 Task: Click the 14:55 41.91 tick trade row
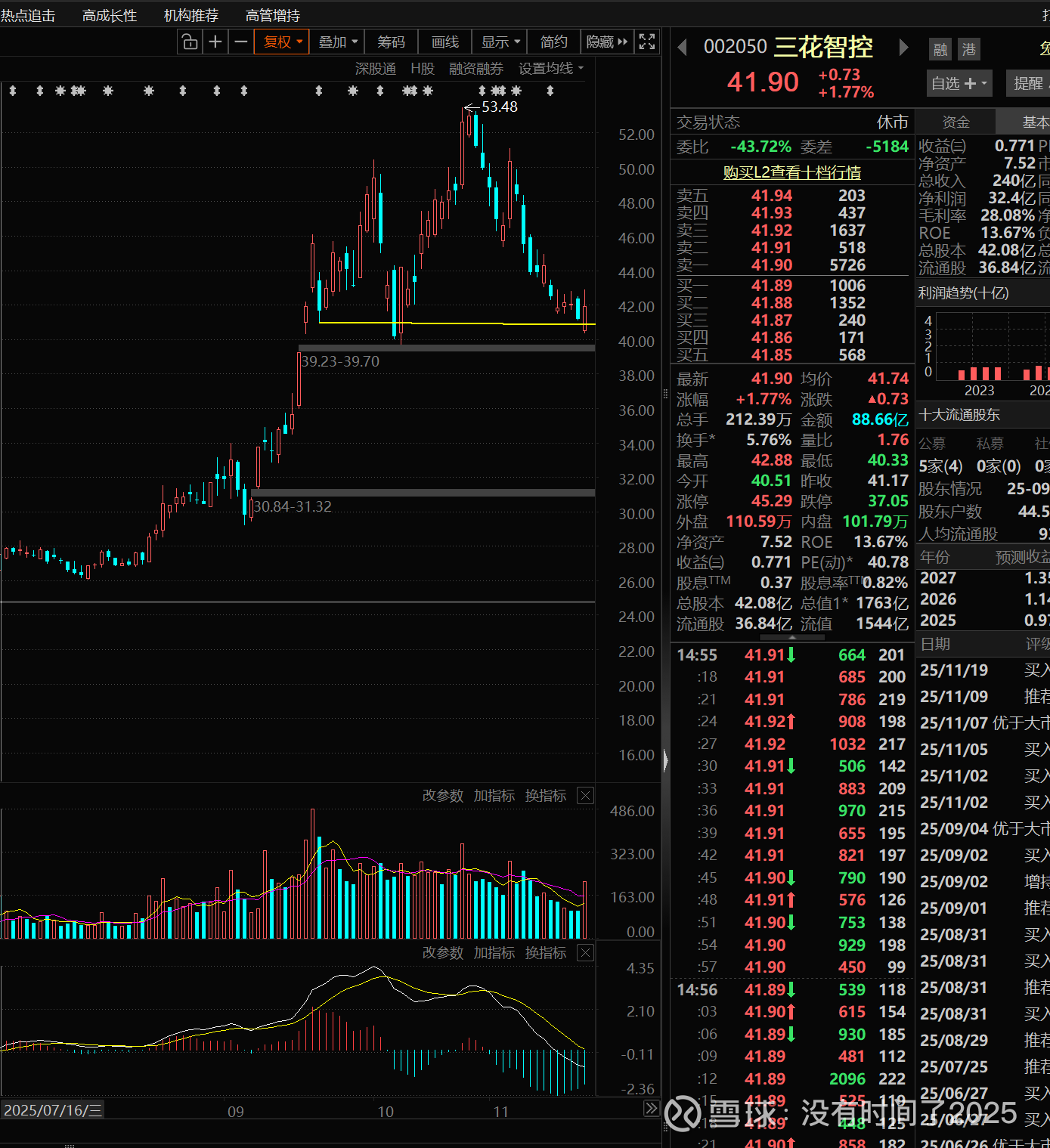click(792, 655)
